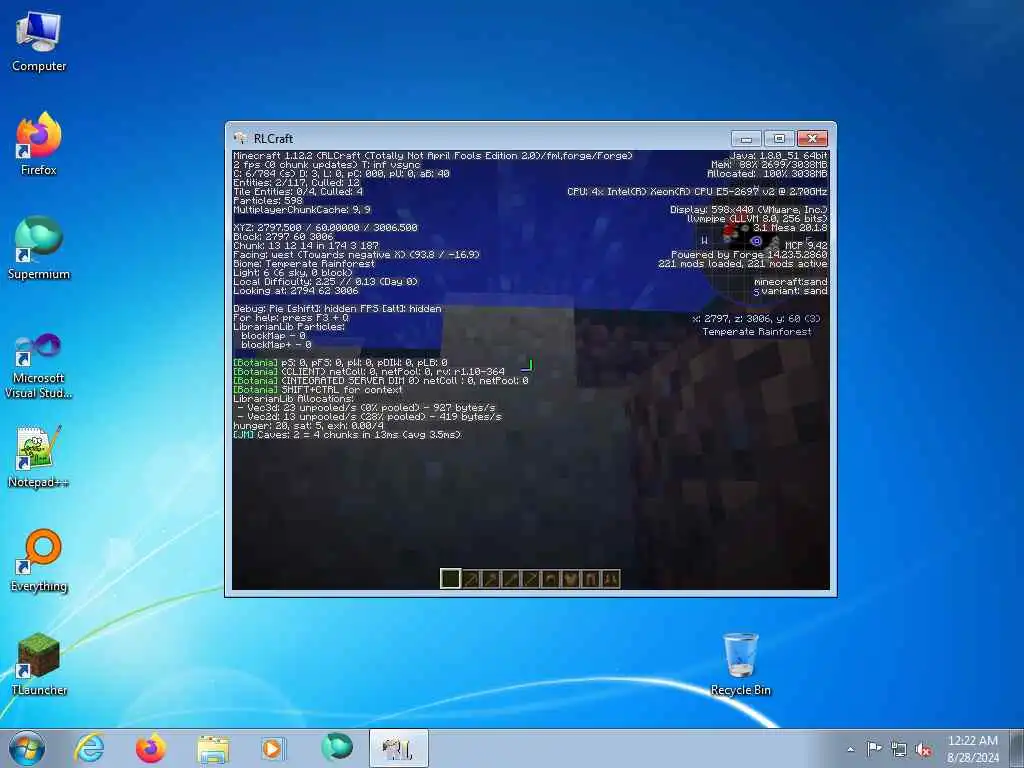The height and width of the screenshot is (768, 1024).
Task: Select the boots hotbar slot
Action: tap(611, 579)
